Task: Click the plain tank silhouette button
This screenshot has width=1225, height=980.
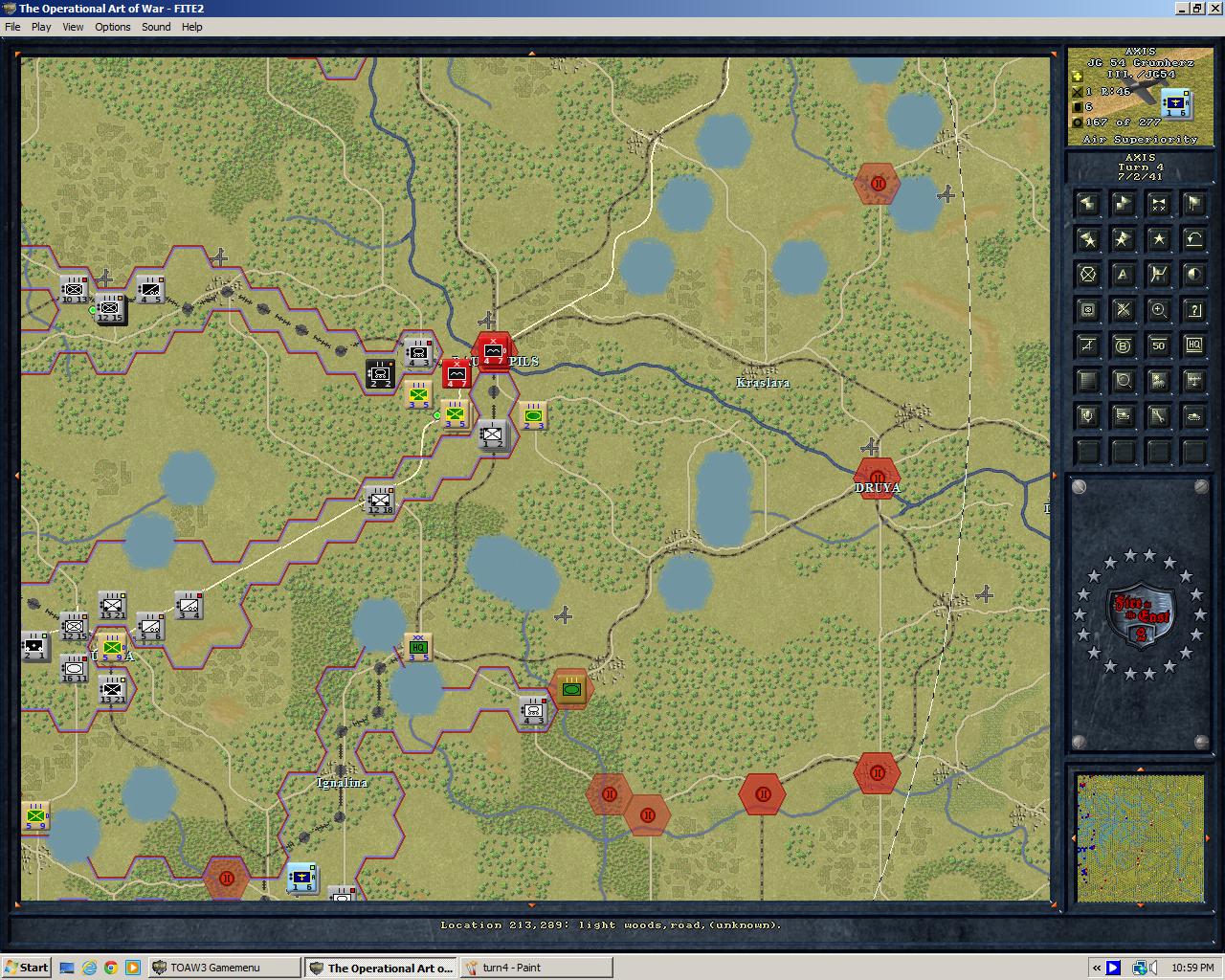Action: [x=1193, y=416]
